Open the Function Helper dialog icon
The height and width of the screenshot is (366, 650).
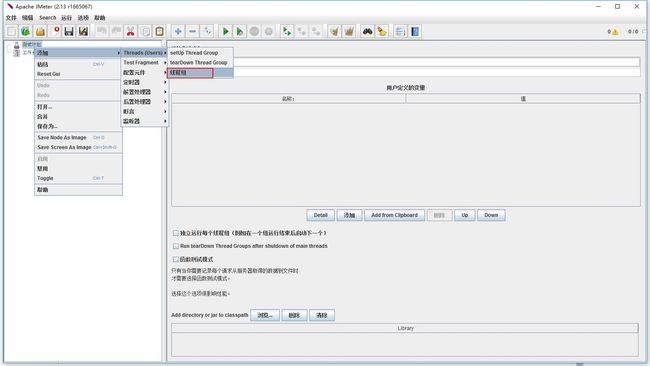(x=400, y=32)
